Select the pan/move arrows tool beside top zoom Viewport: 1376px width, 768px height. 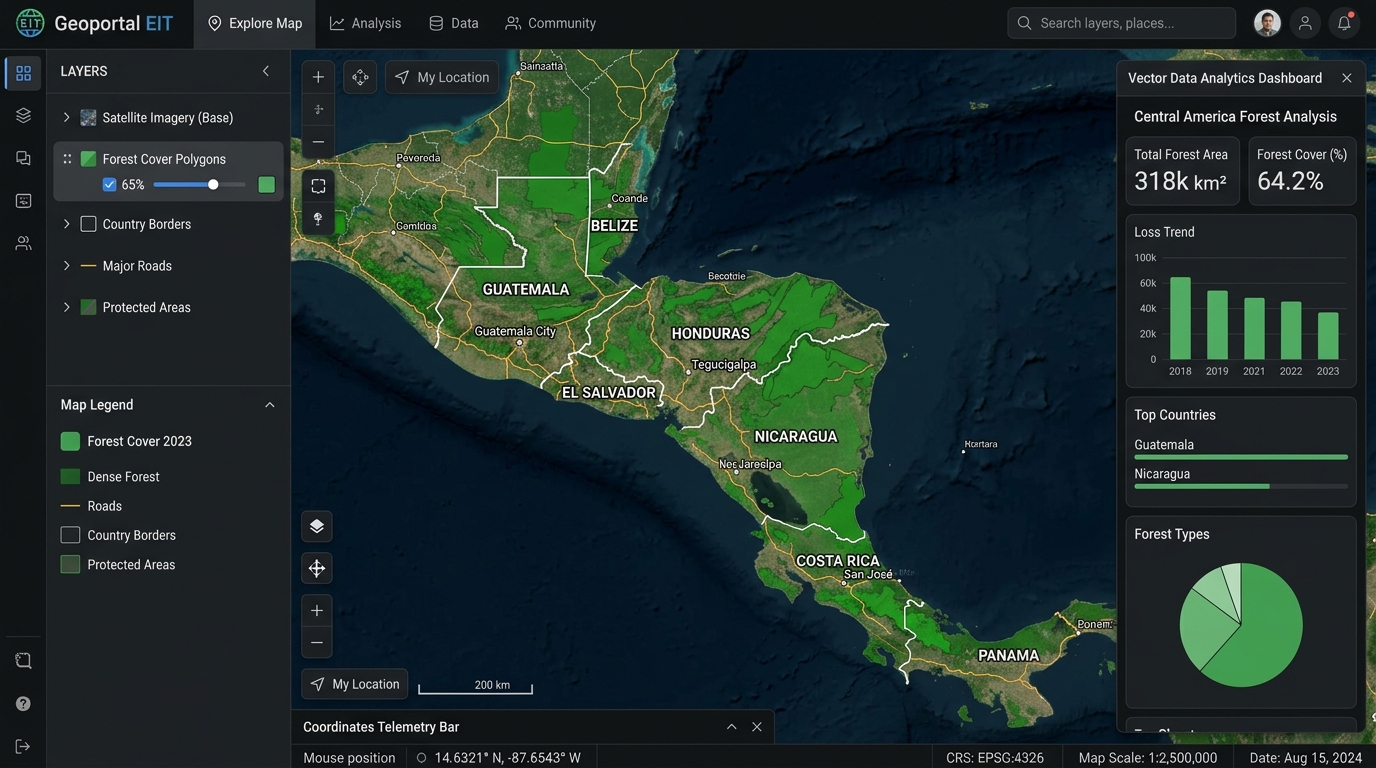pyautogui.click(x=360, y=77)
